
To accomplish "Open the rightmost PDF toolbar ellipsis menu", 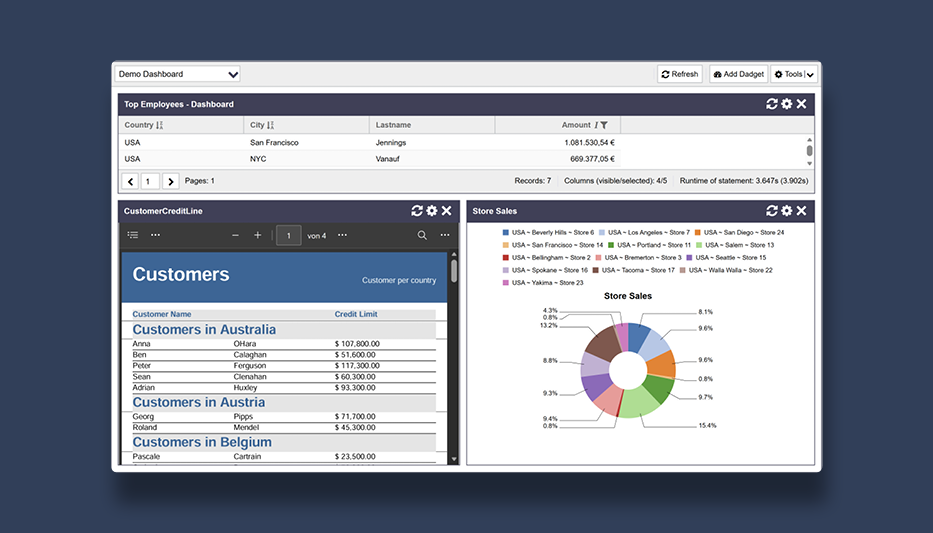I will [445, 235].
